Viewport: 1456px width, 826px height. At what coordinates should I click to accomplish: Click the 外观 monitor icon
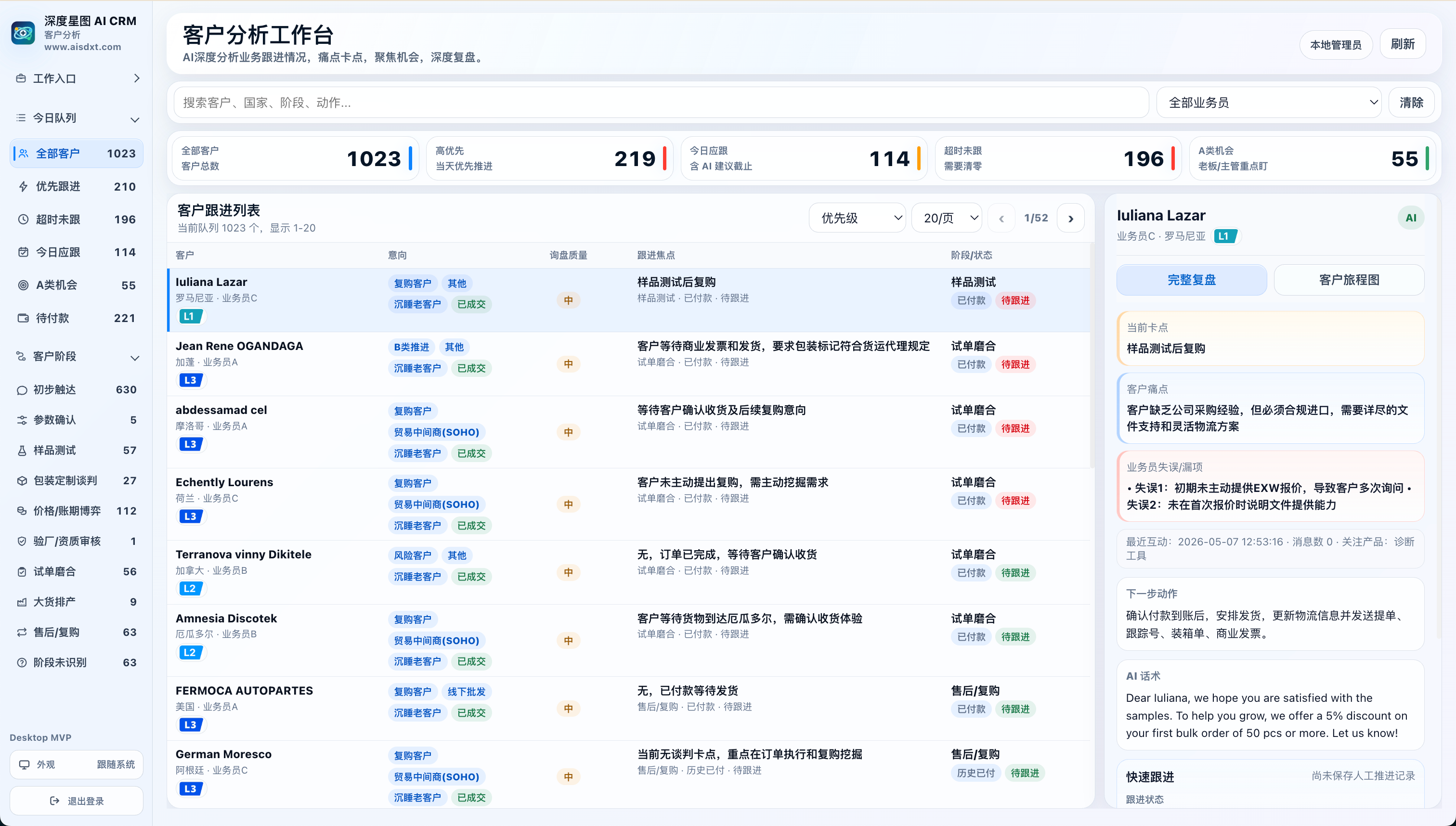(x=25, y=765)
